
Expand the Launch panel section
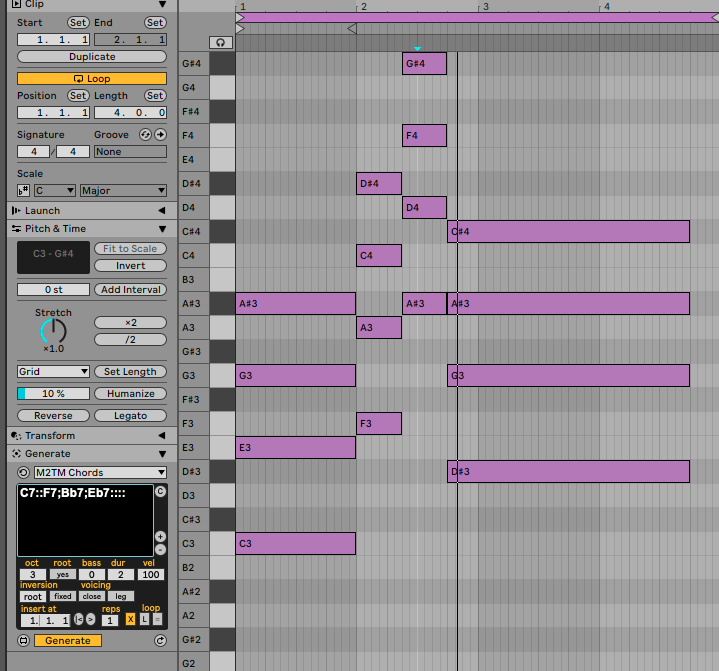tap(161, 211)
